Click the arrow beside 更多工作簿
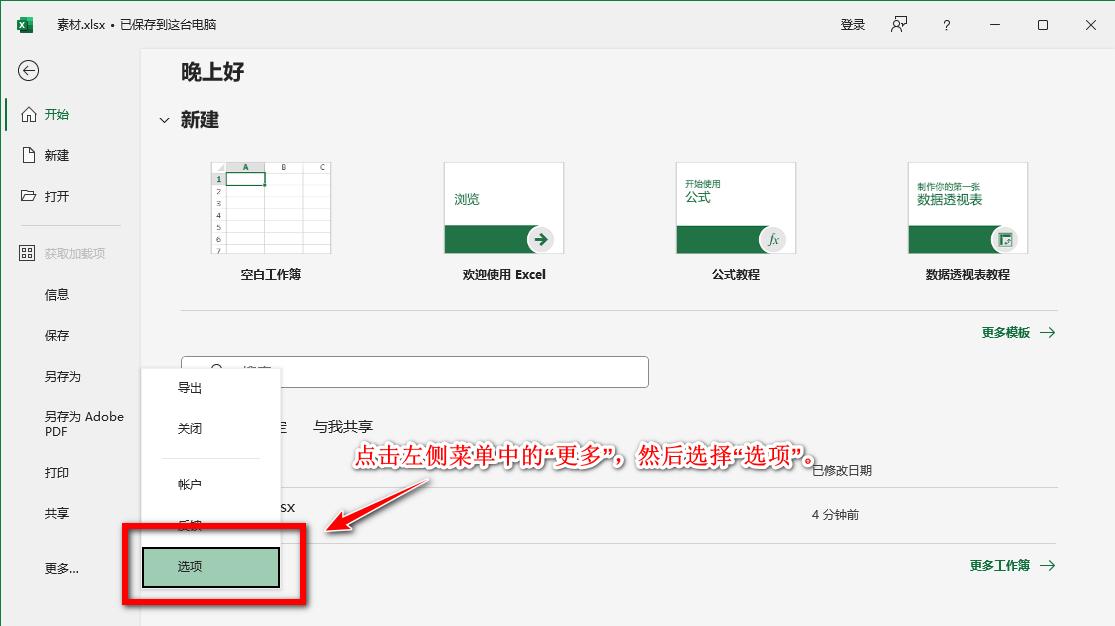1115x626 pixels. click(x=1047, y=566)
